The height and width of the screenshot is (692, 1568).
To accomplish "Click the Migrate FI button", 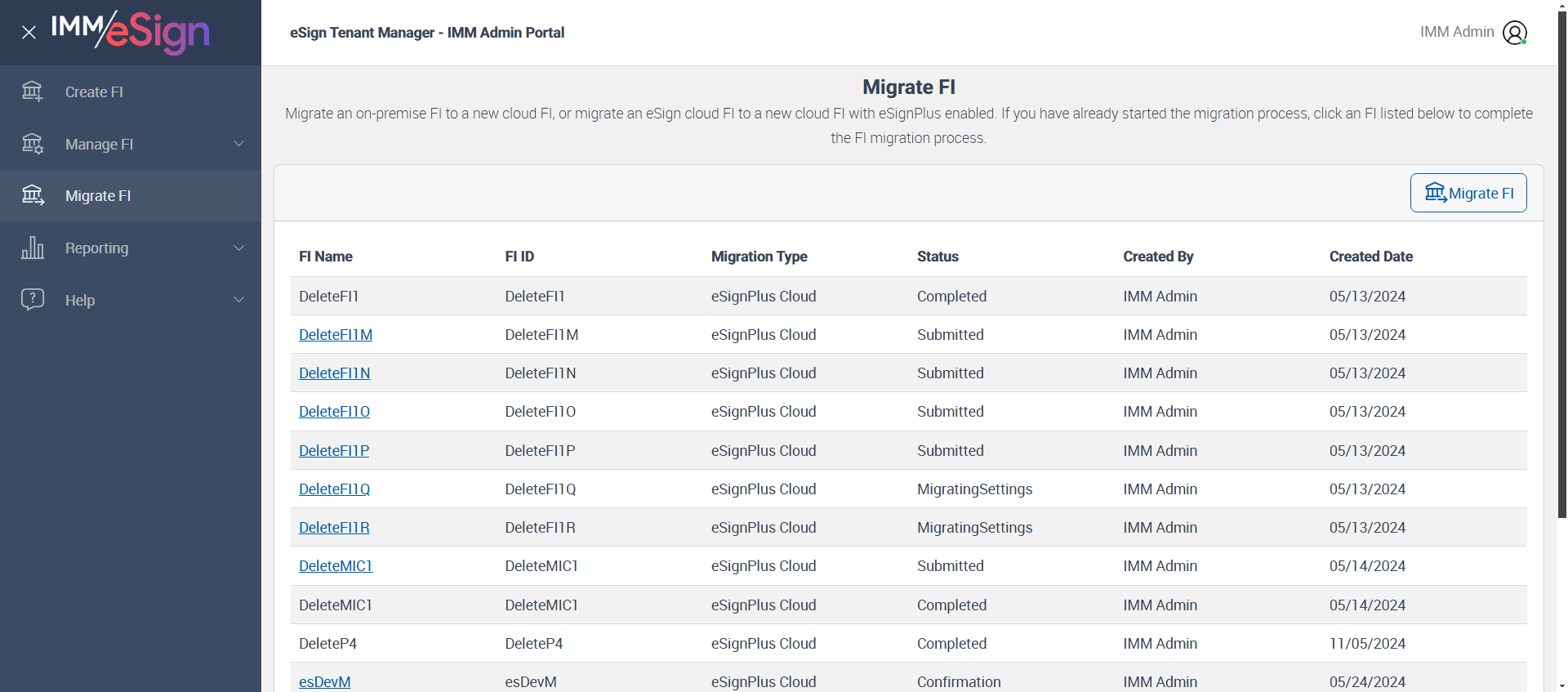I will pos(1468,193).
